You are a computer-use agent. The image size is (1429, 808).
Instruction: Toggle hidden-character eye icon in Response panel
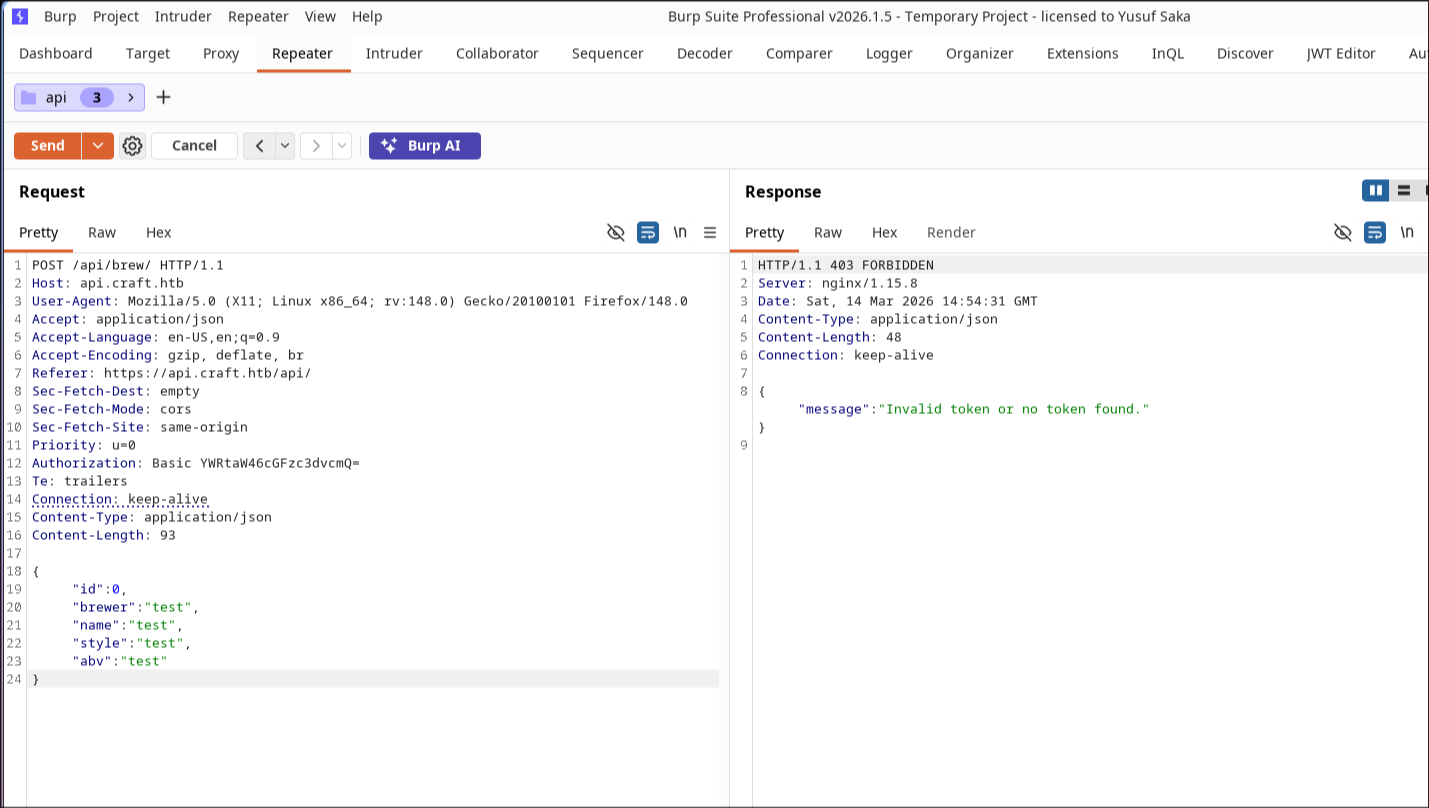[1343, 232]
